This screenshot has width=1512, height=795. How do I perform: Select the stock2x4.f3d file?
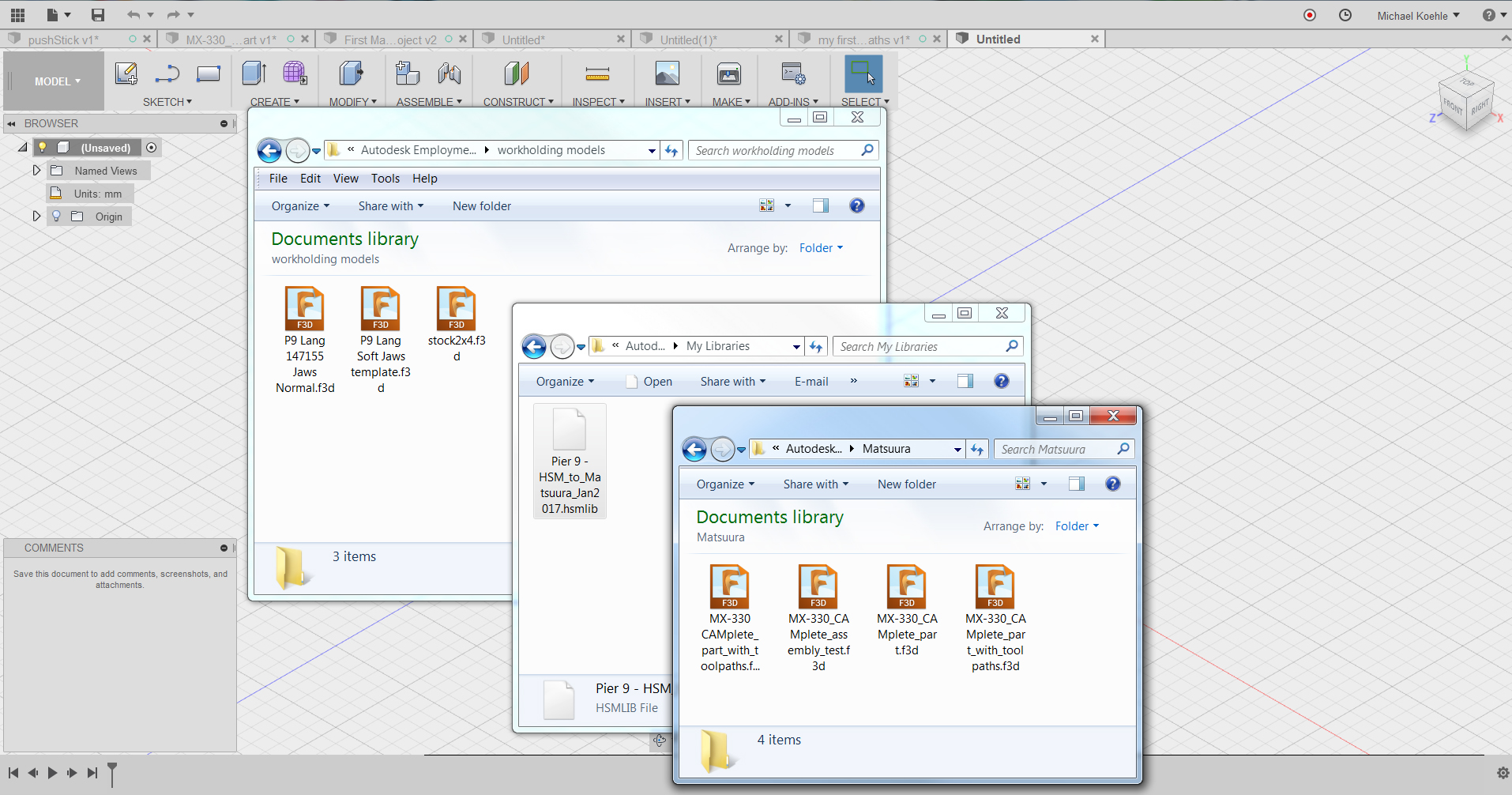pos(457,324)
